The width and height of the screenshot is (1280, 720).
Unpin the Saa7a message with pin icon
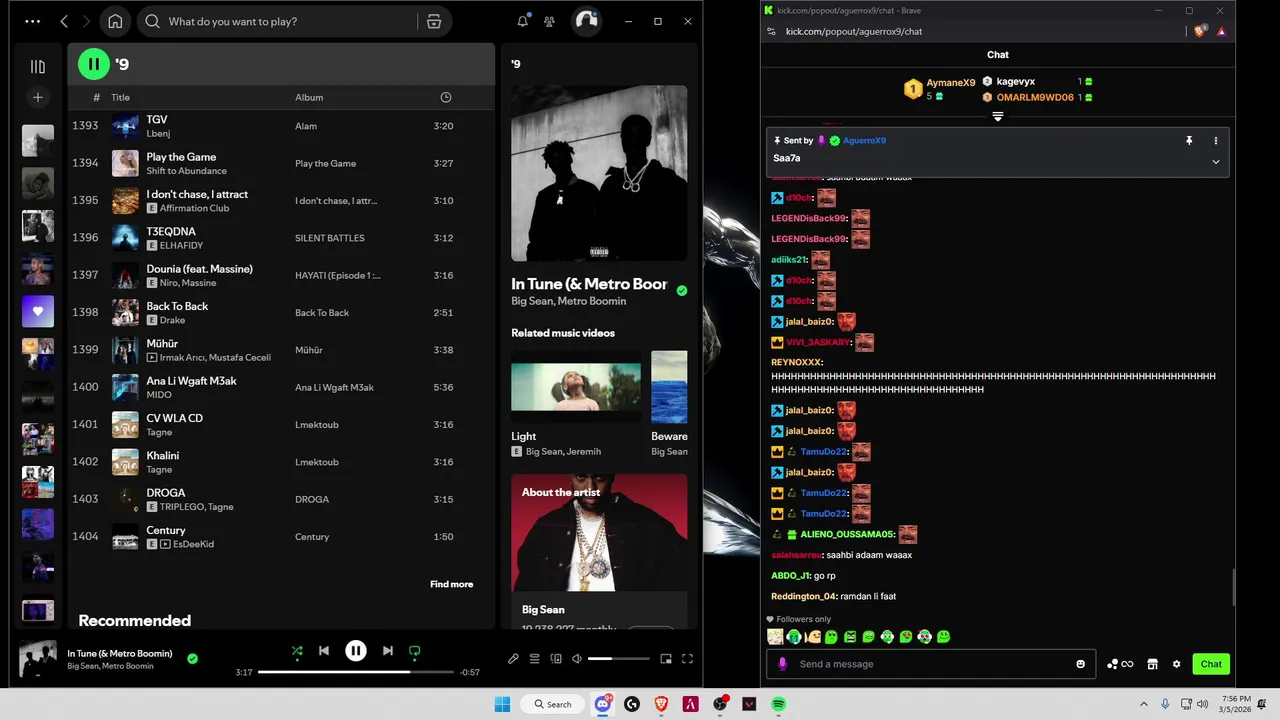point(1189,141)
